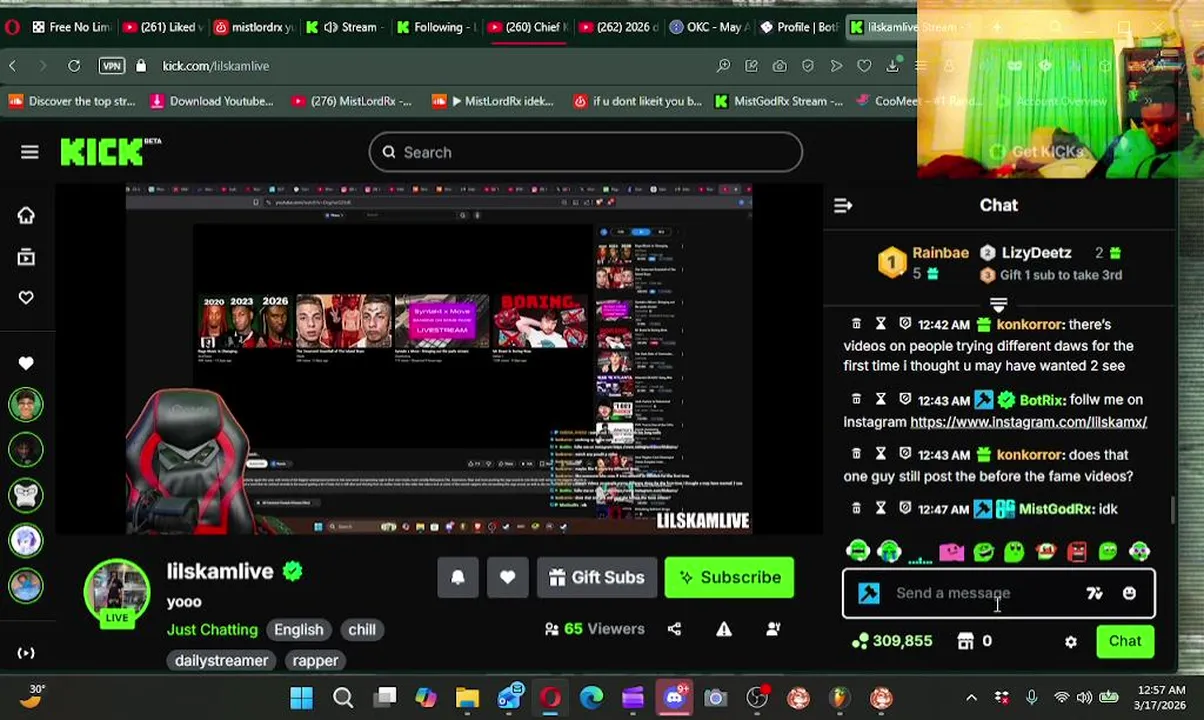1204x720 pixels.
Task: Click the identity badge icon in message box
Action: tap(869, 593)
